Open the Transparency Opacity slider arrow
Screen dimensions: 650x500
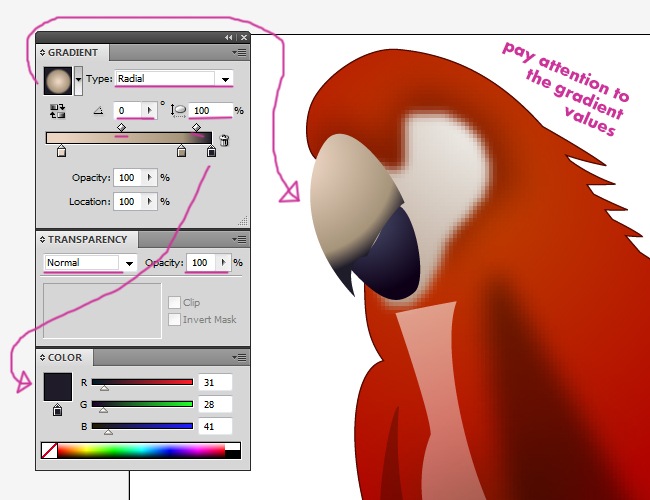pos(223,263)
